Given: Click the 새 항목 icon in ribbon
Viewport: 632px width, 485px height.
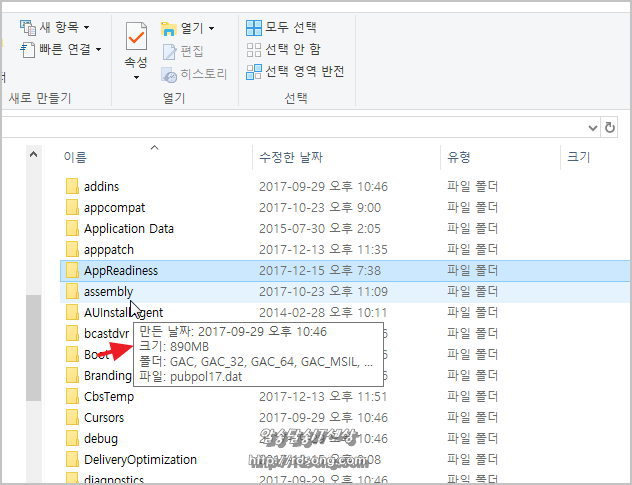Looking at the screenshot, I should coord(28,27).
